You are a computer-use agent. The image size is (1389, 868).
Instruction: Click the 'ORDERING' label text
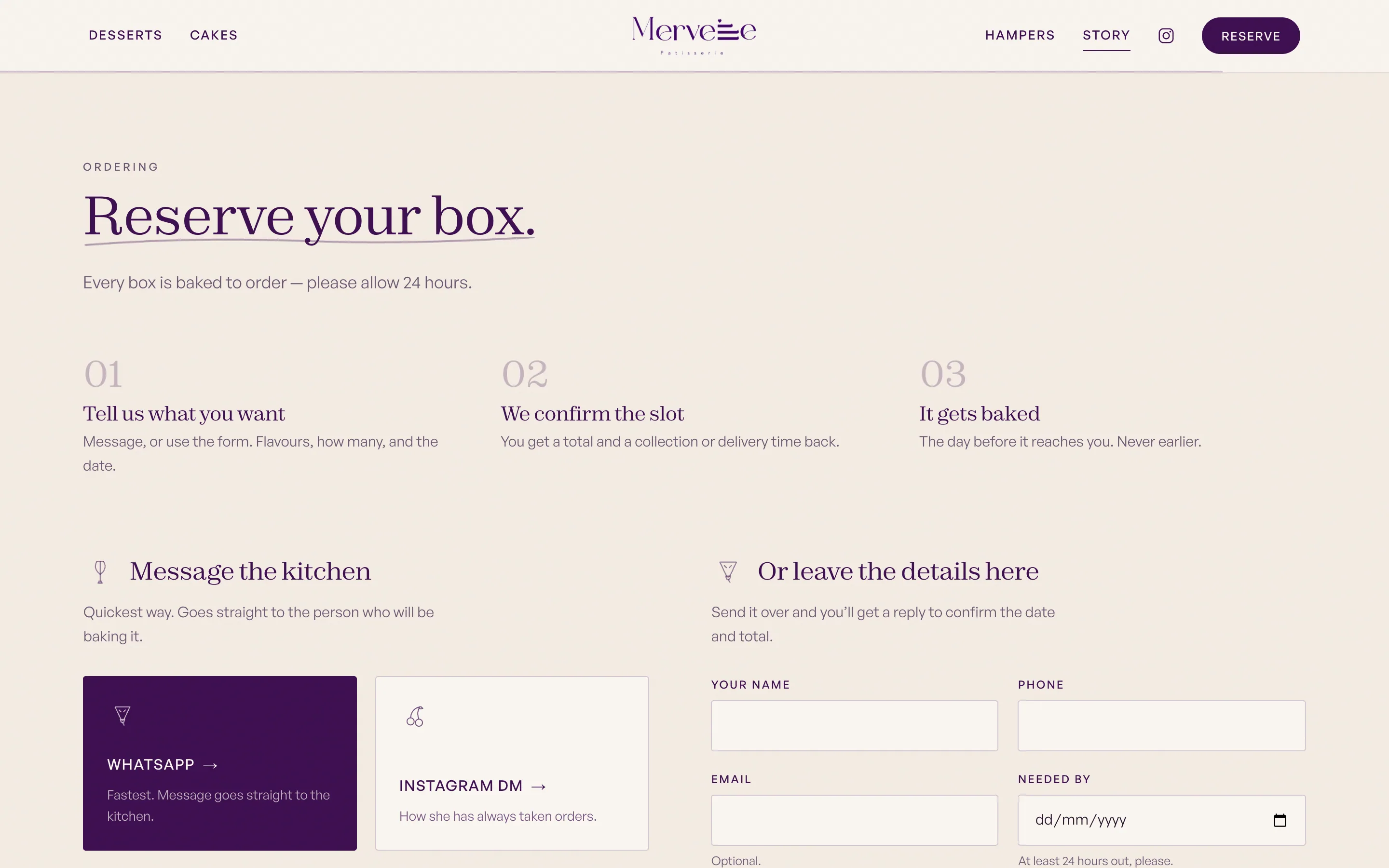pos(121,167)
